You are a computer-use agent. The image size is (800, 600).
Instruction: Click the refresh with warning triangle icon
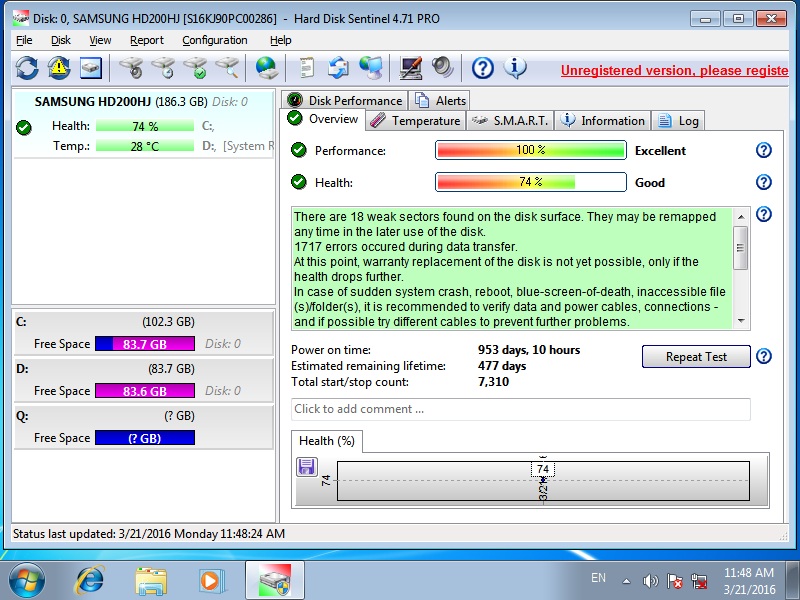(x=59, y=68)
